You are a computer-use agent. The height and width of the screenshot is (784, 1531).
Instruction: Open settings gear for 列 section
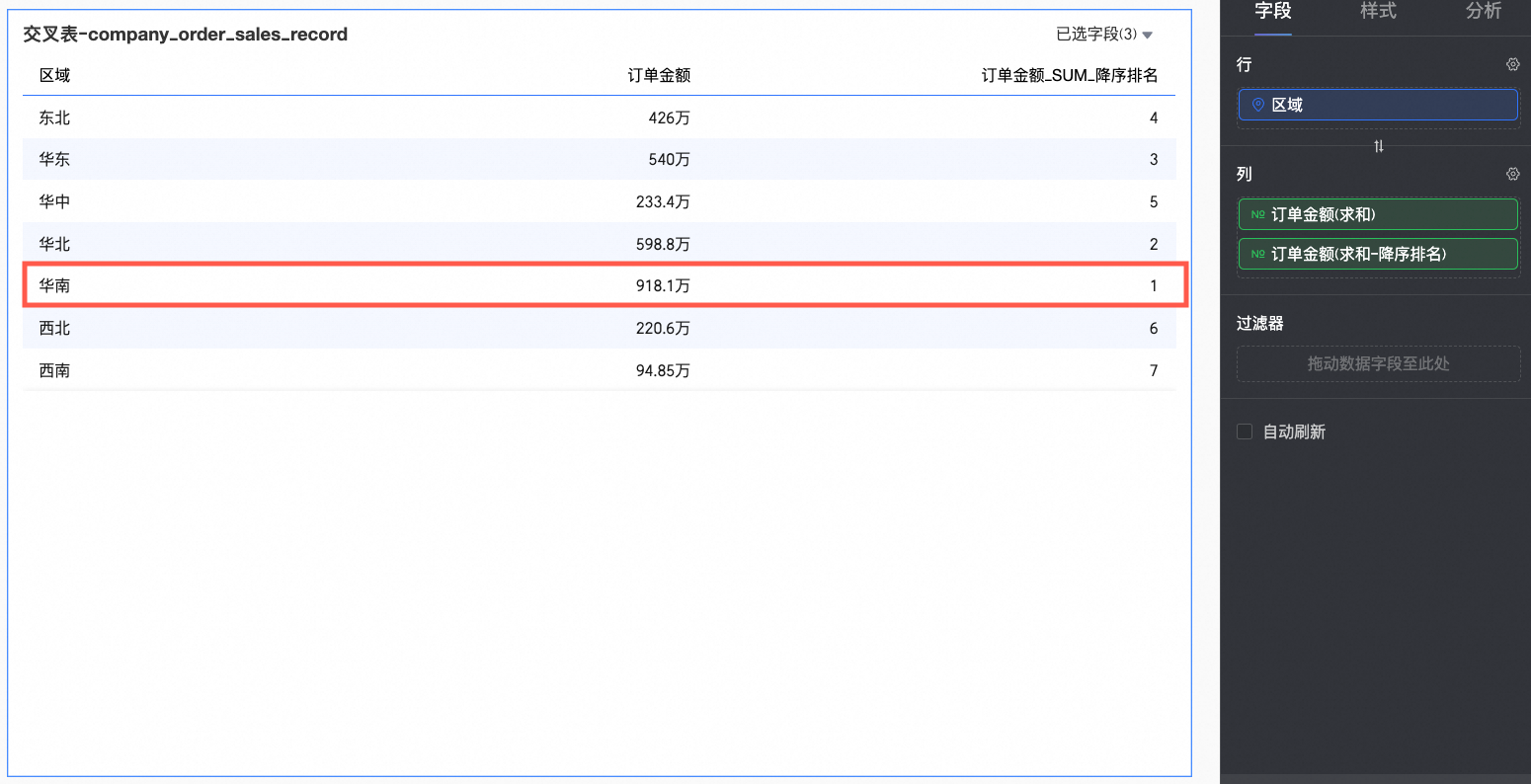tap(1512, 174)
